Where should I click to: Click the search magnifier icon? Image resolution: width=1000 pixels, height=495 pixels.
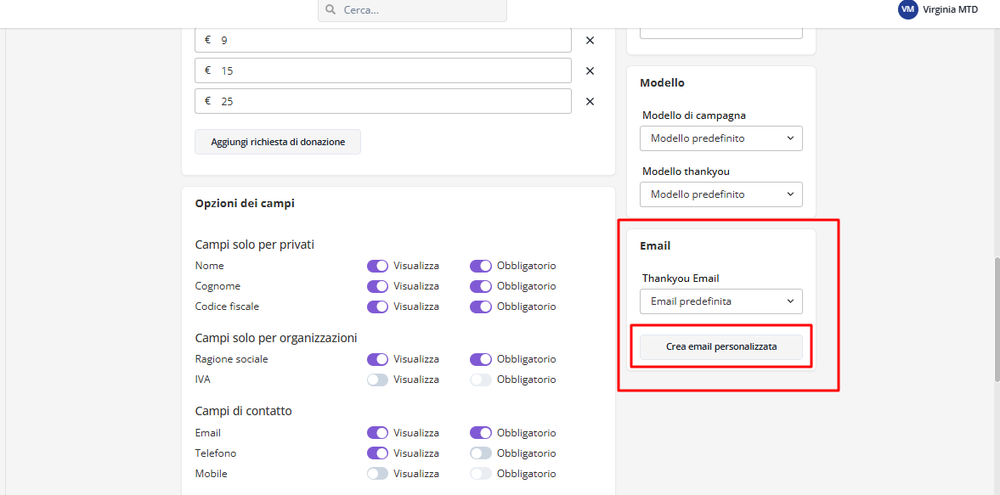pyautogui.click(x=330, y=10)
